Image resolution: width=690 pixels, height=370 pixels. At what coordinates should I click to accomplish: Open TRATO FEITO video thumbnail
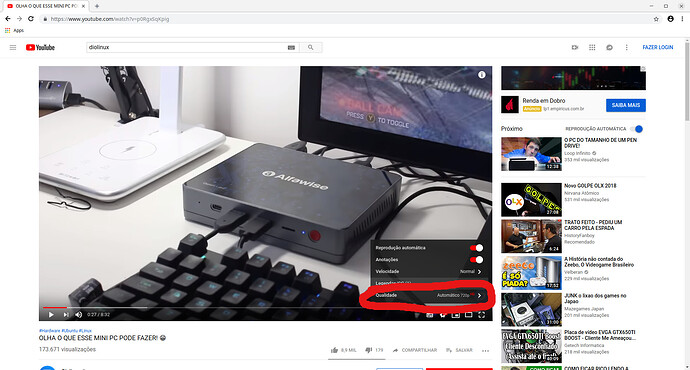click(x=531, y=236)
